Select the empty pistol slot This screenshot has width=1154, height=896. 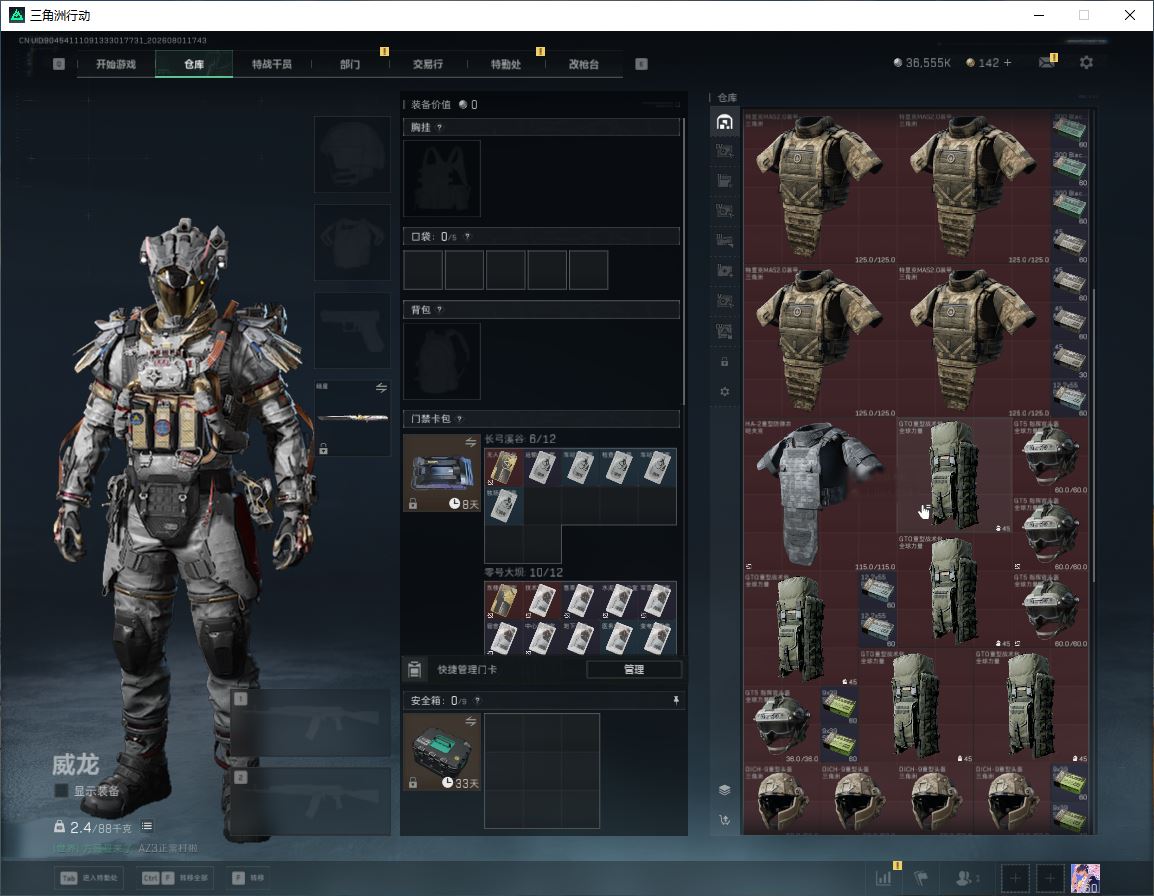click(353, 331)
